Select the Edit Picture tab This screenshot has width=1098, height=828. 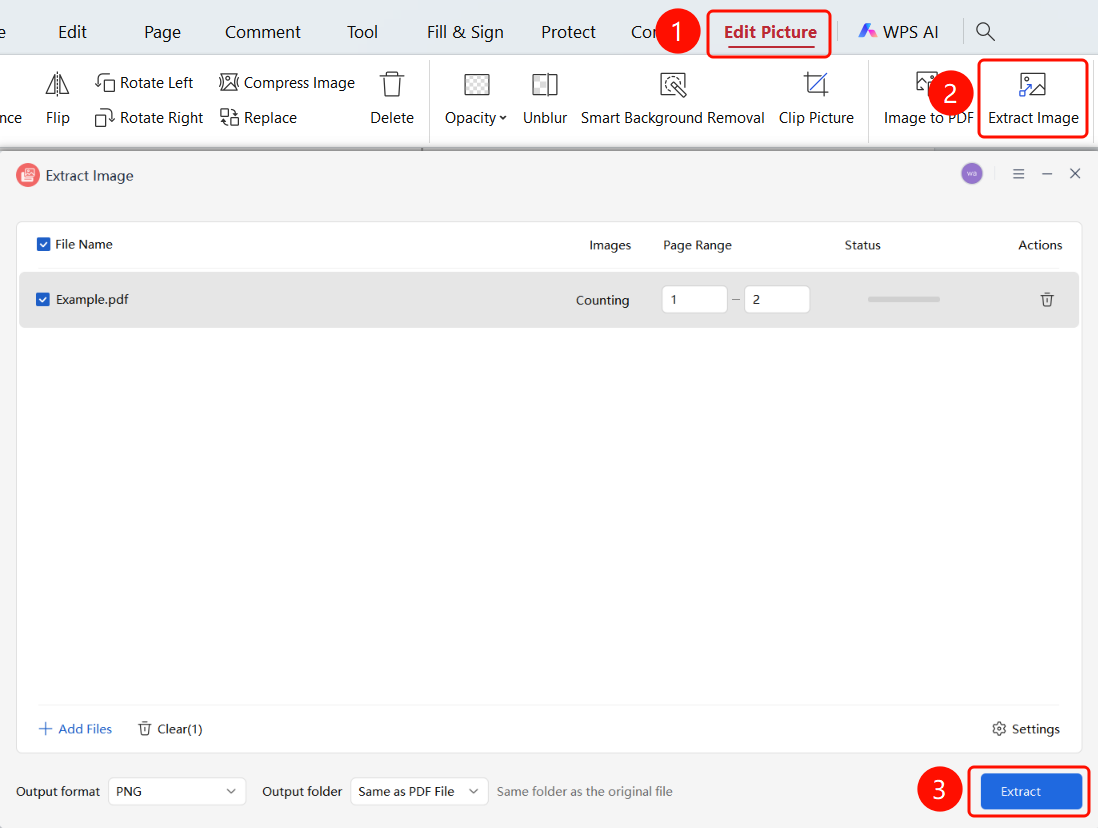click(770, 32)
